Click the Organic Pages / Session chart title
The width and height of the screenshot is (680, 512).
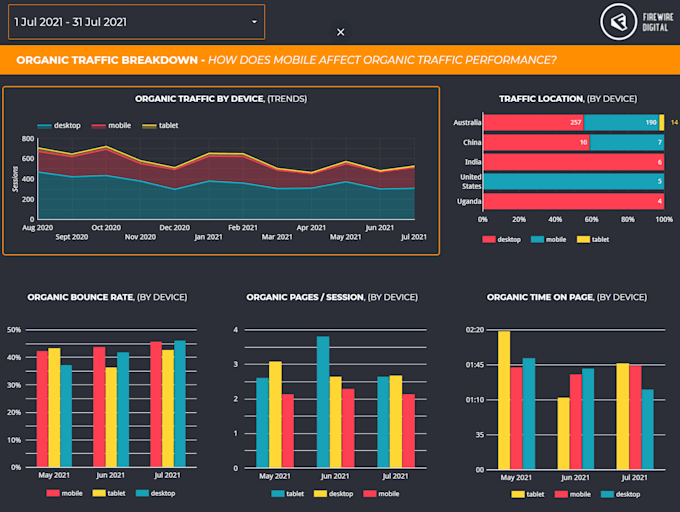point(332,297)
